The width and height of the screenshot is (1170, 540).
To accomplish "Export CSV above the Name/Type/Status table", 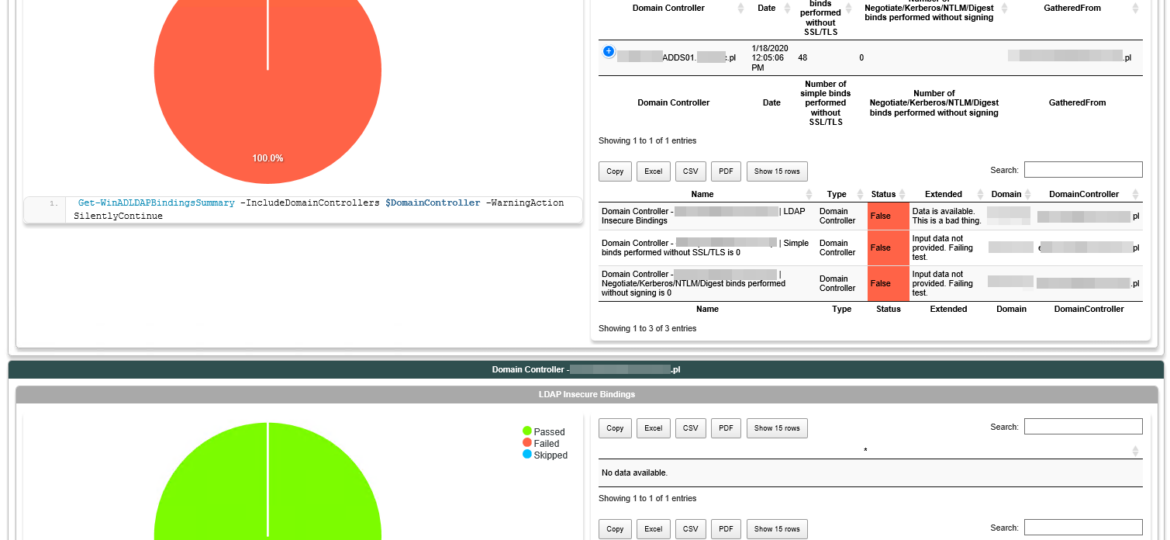I will click(x=690, y=172).
